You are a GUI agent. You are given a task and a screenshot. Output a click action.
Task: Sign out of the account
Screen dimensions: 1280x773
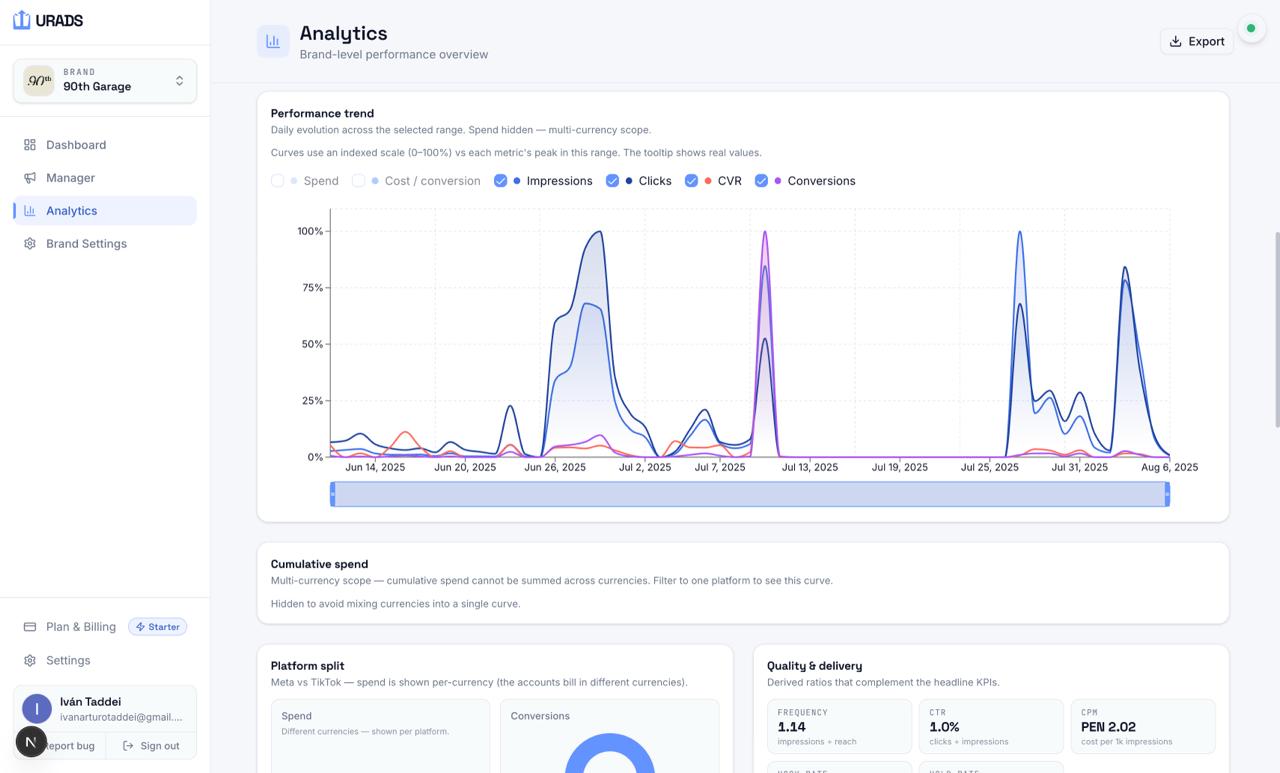(x=151, y=746)
